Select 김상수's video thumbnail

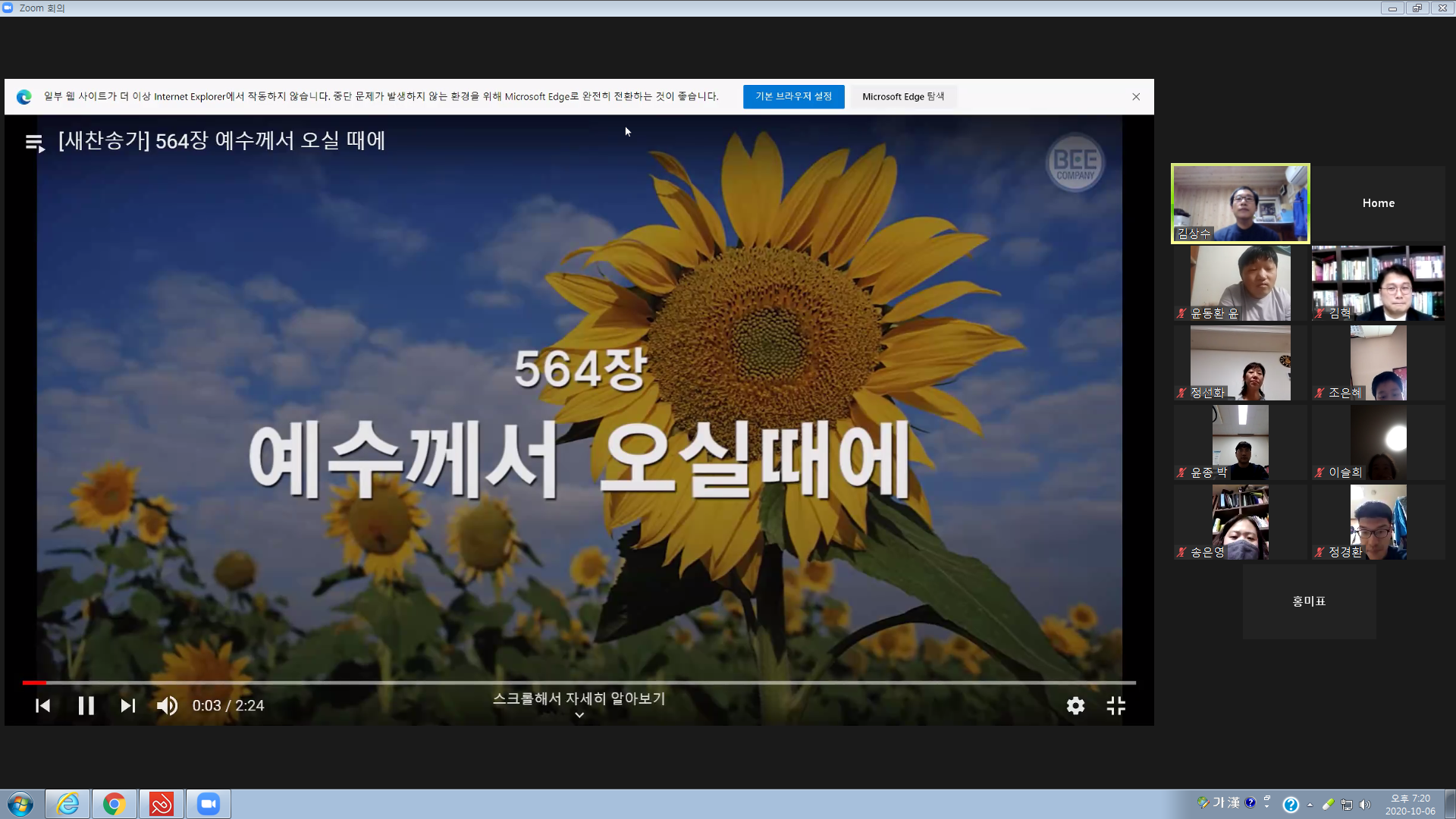click(x=1241, y=203)
